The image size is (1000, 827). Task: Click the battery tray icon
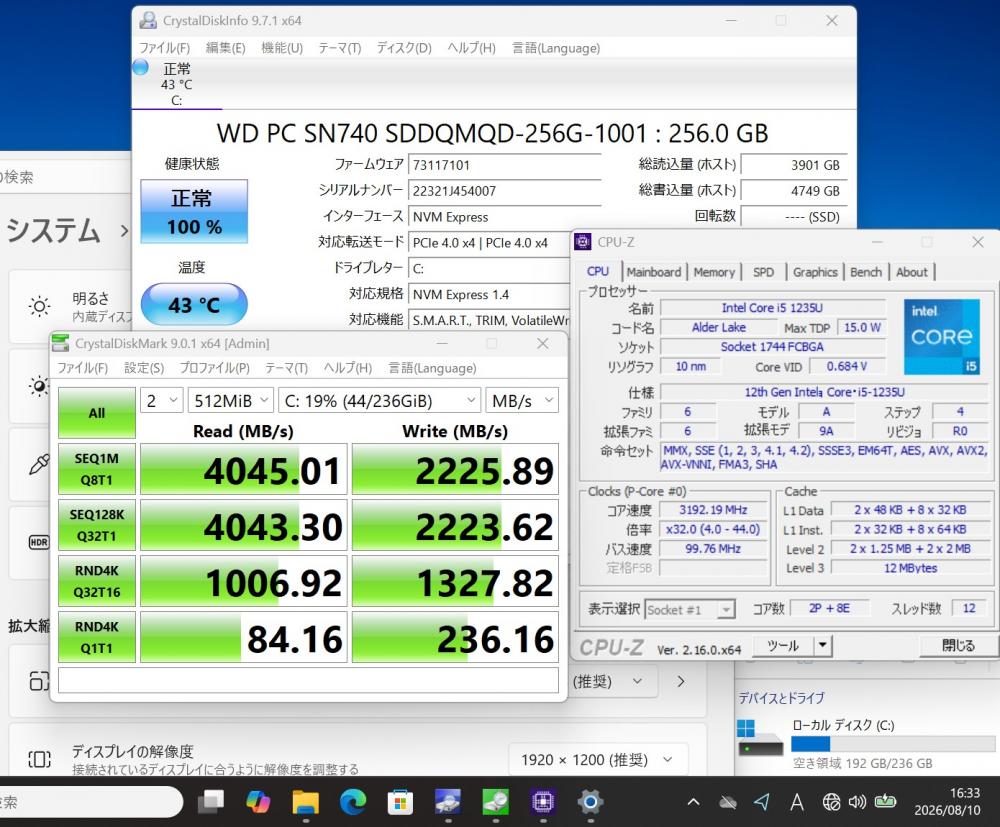(885, 801)
